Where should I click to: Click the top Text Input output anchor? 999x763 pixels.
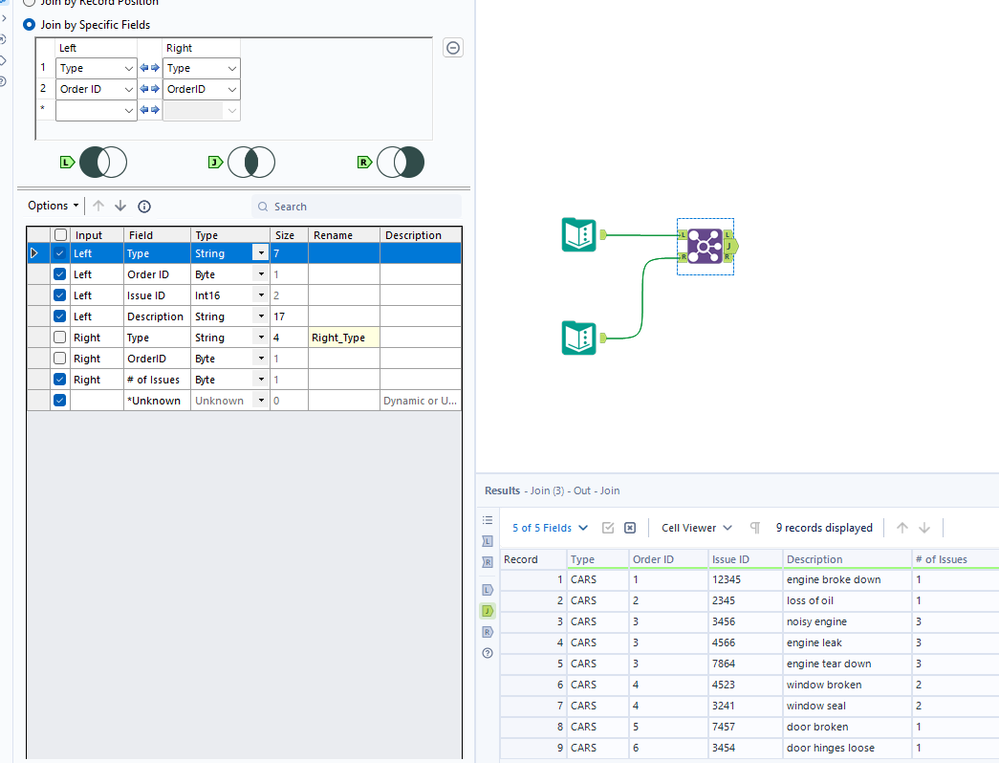coord(603,235)
